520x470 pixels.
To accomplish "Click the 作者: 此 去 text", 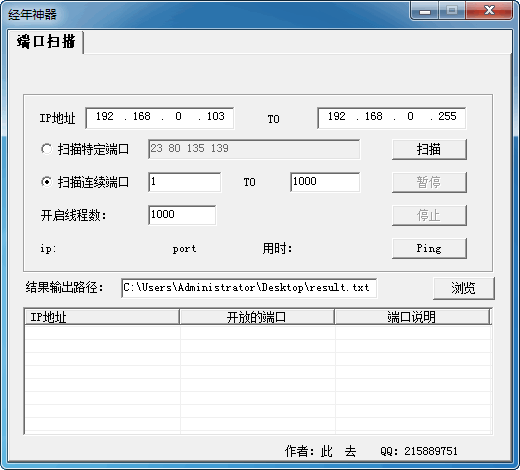I will 320,451.
